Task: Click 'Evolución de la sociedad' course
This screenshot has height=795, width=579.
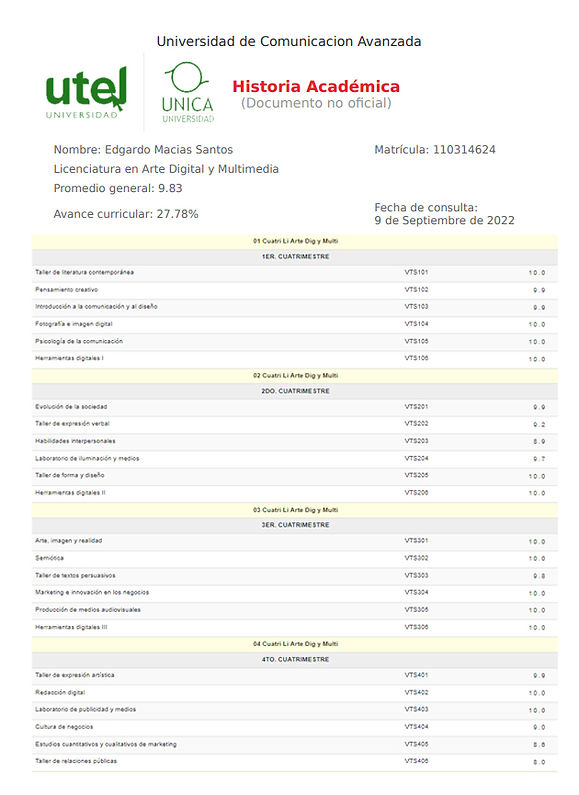Action: click(71, 407)
